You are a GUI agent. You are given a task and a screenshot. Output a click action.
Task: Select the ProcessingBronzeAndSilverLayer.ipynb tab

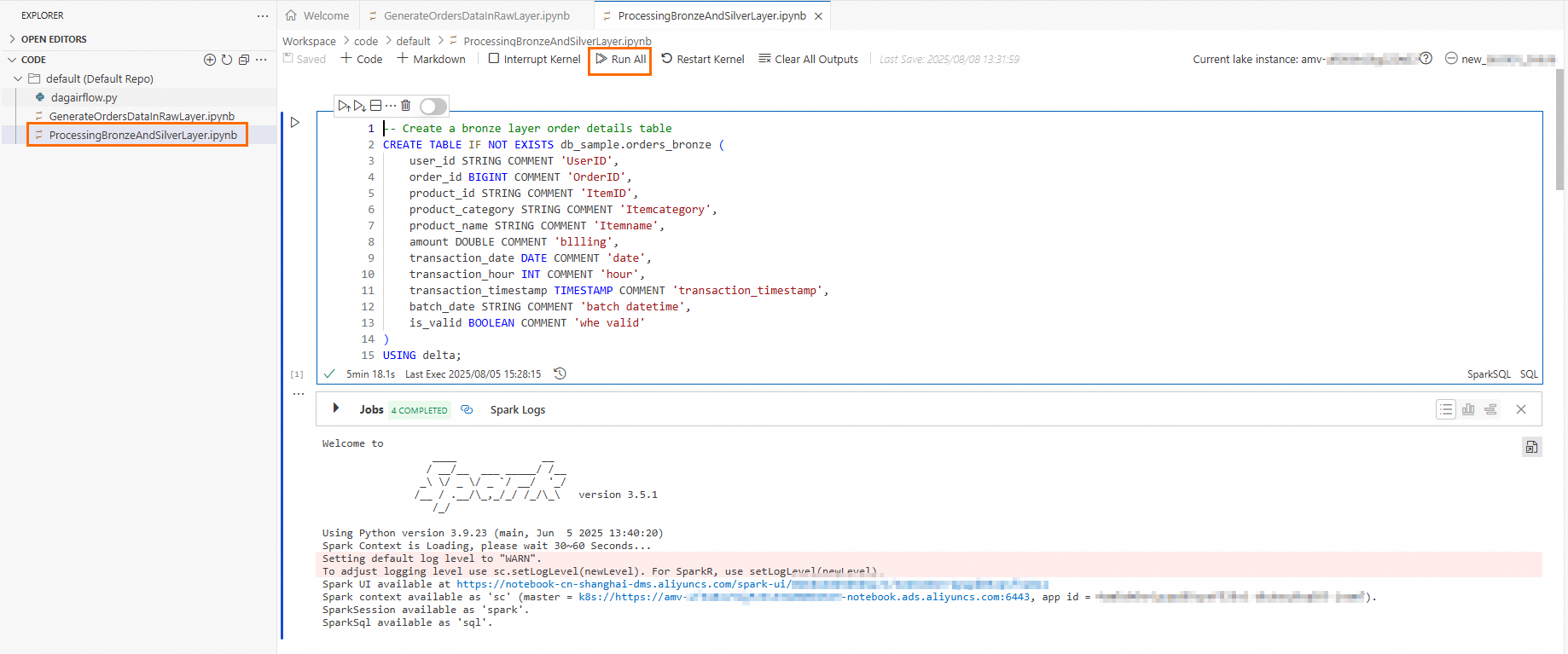tap(711, 16)
